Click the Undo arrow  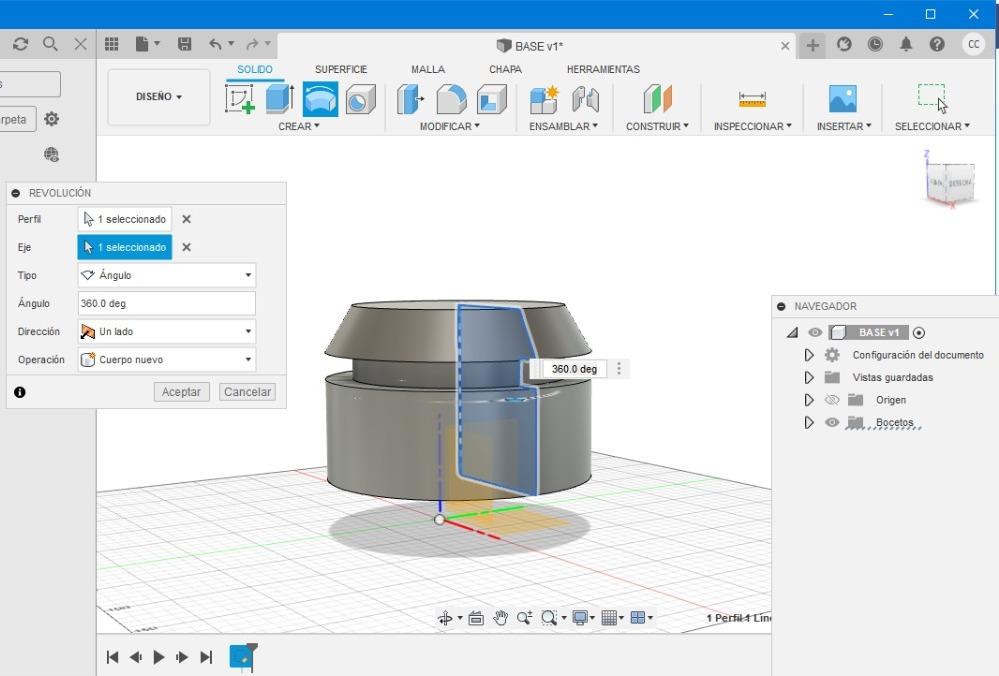(215, 44)
